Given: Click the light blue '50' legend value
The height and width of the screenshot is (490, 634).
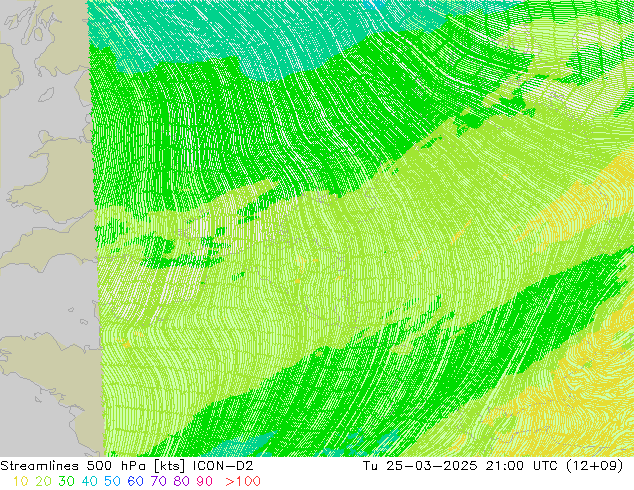Looking at the screenshot, I should point(112,481).
